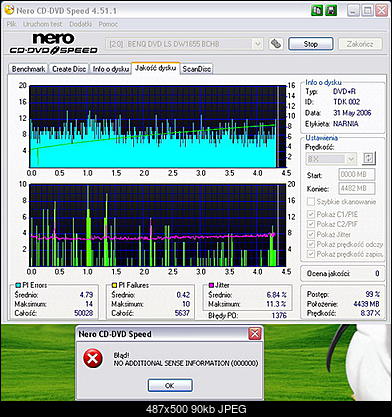Click the 4439 MB Położenie value

click(367, 304)
